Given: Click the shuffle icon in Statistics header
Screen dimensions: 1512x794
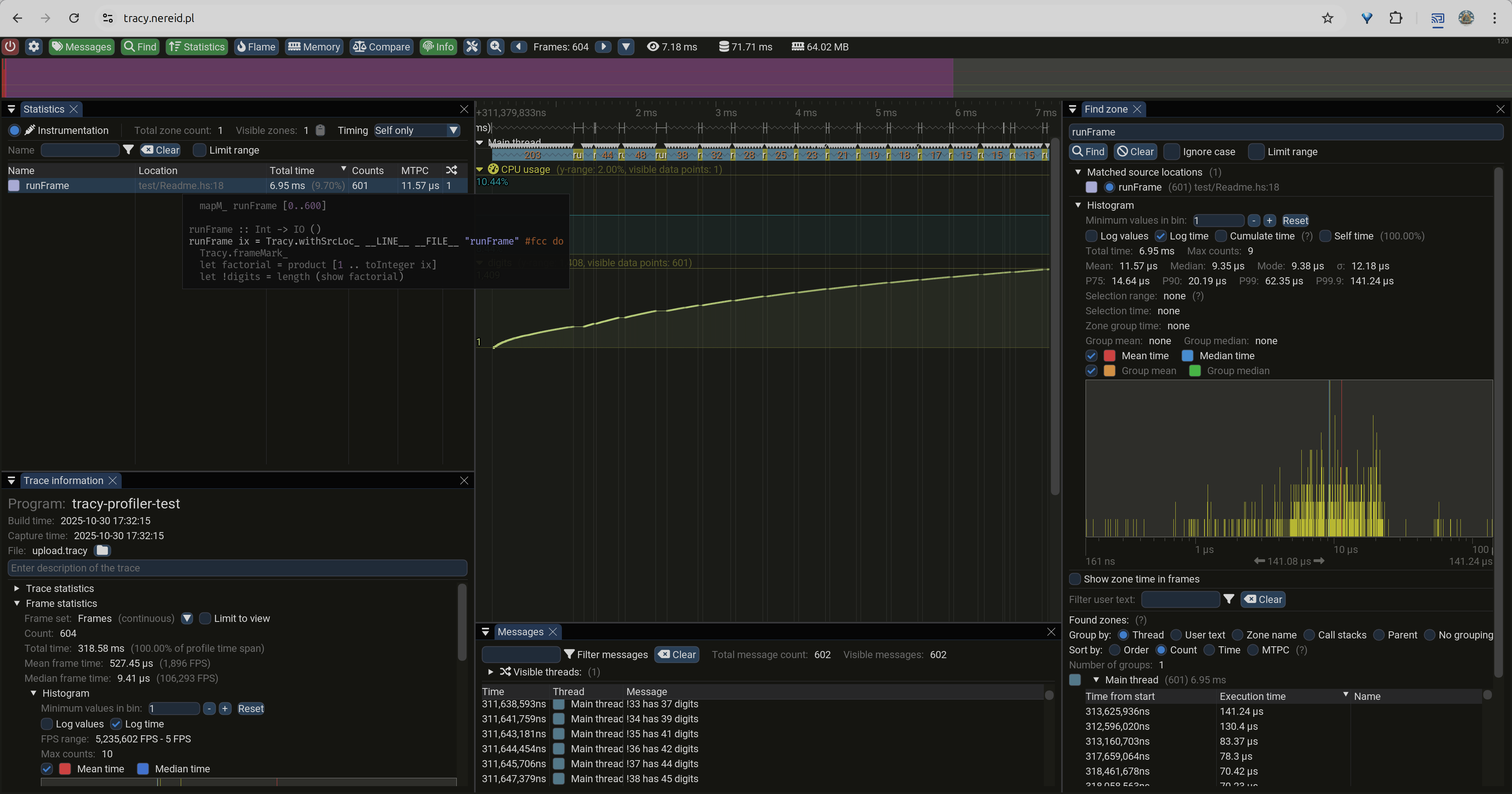Looking at the screenshot, I should tap(451, 170).
